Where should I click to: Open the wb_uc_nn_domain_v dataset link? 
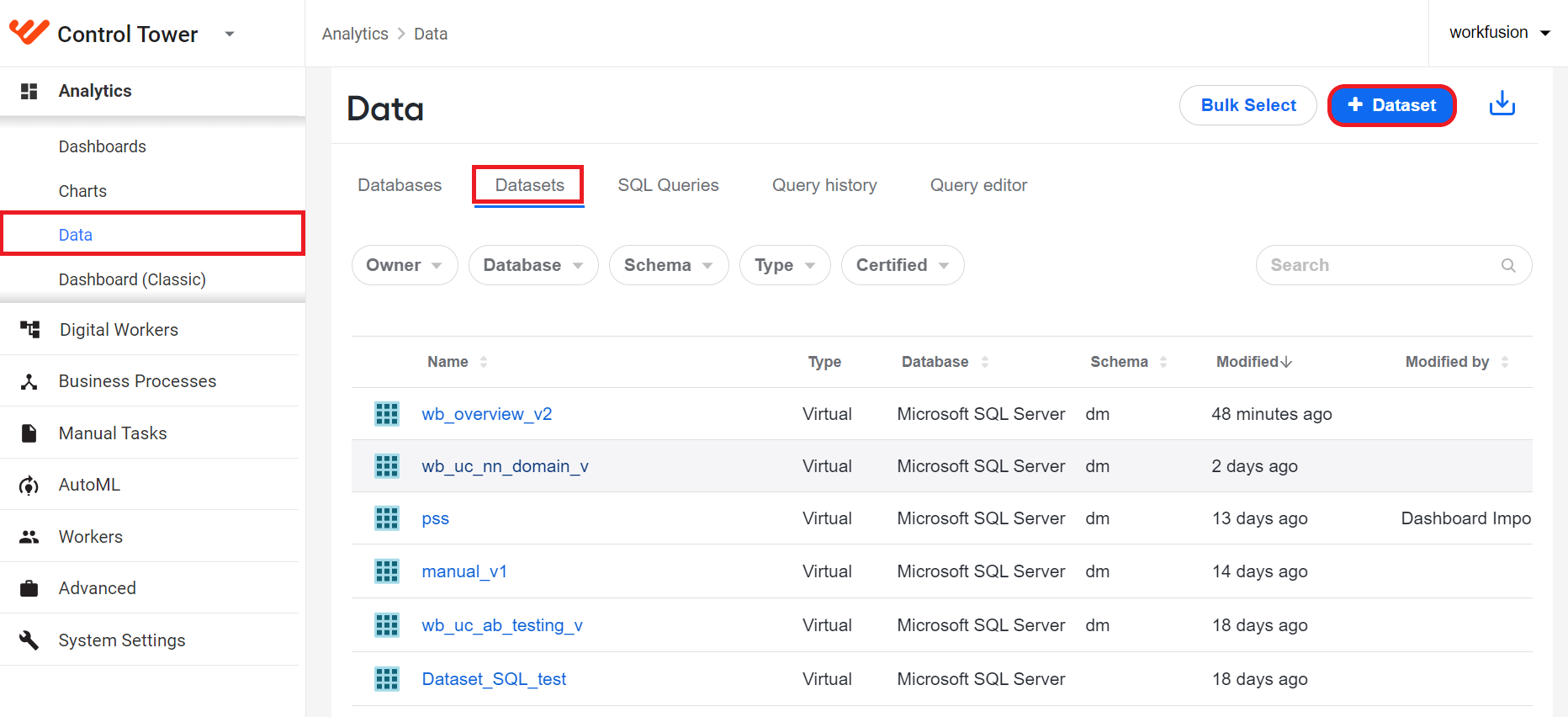coord(505,466)
